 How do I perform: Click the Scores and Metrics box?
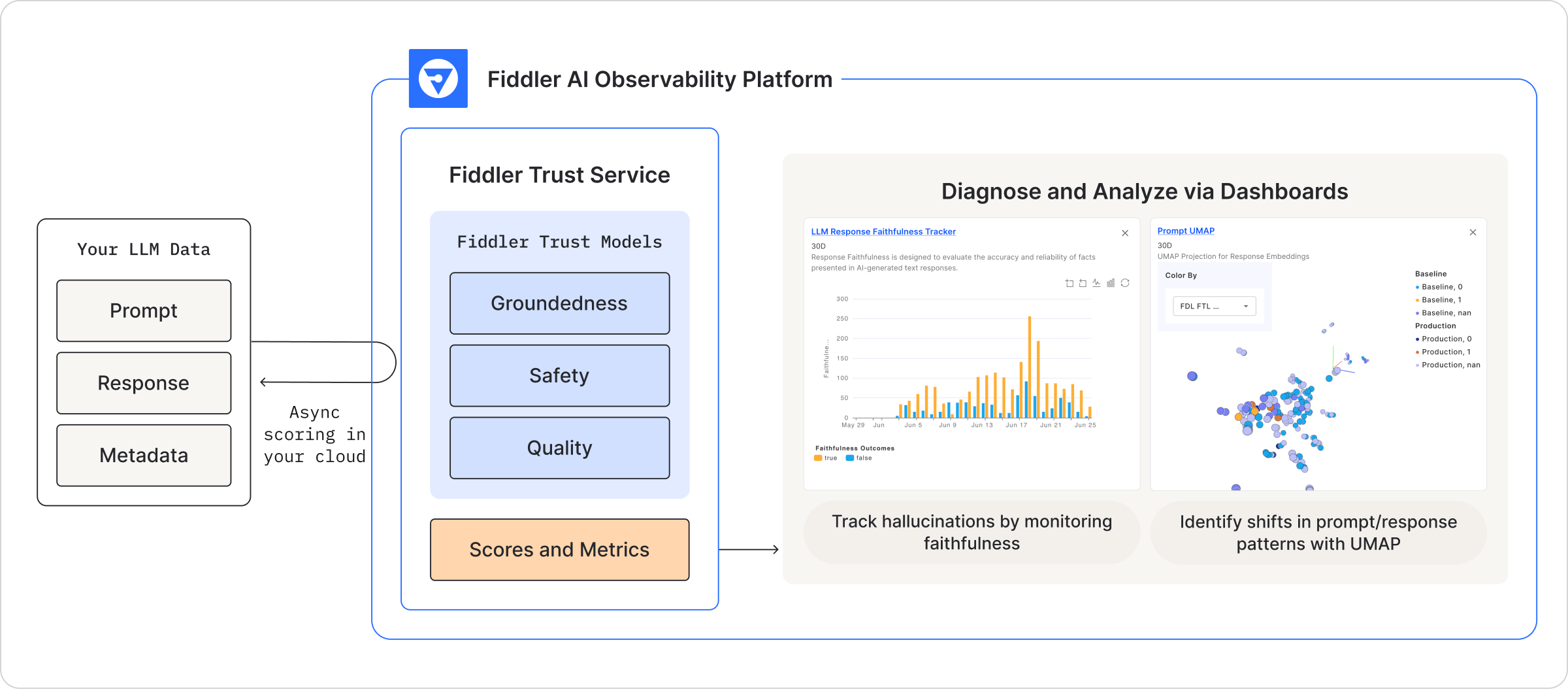click(x=559, y=550)
